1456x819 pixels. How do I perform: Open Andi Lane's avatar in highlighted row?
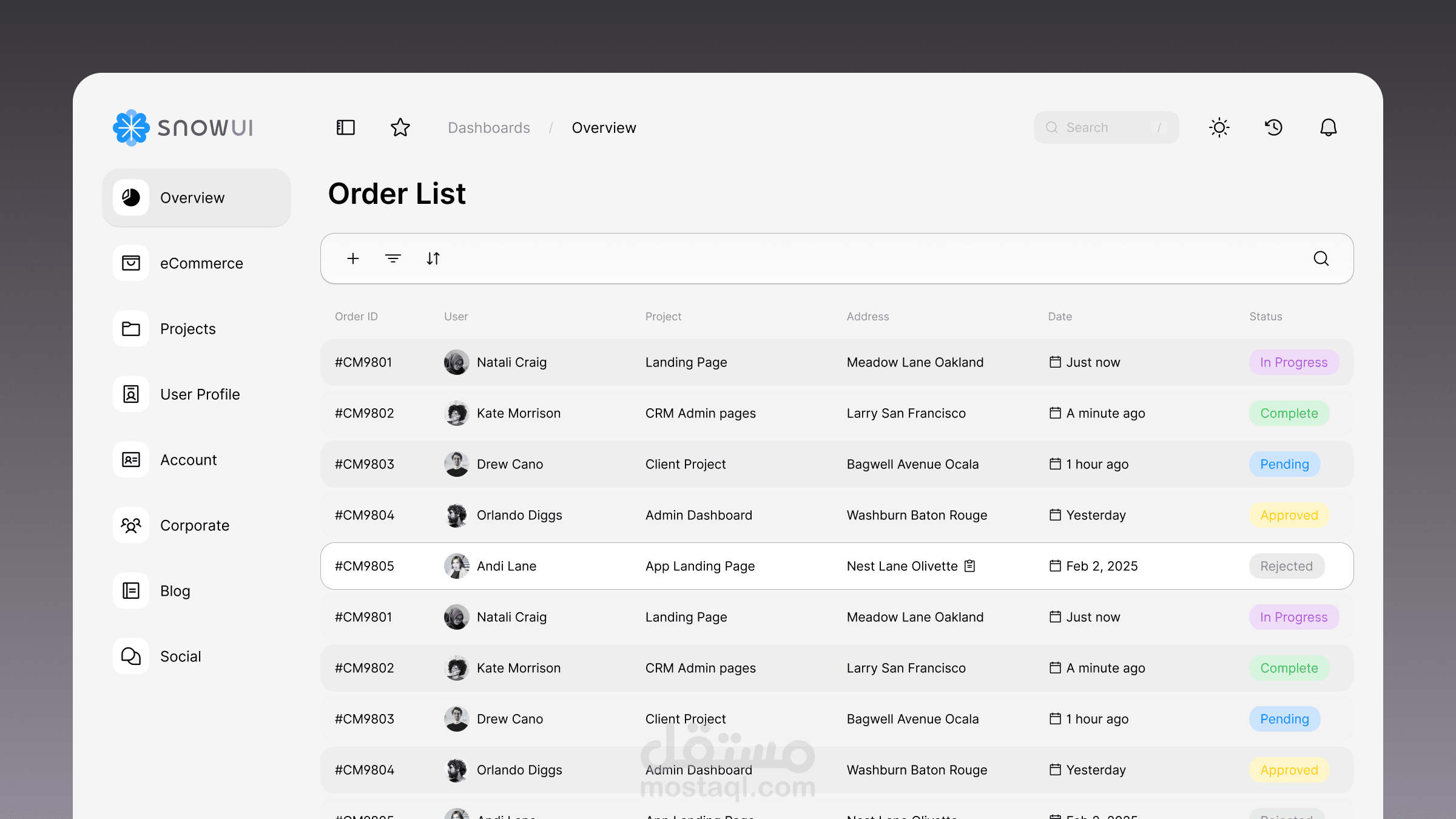coord(457,566)
